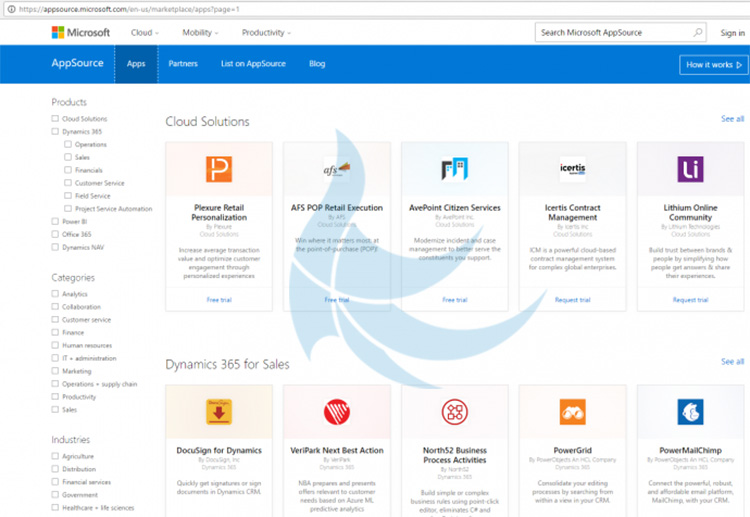Open the DocuSign for Dynamics icon
This screenshot has height=517, width=750.
[x=219, y=412]
